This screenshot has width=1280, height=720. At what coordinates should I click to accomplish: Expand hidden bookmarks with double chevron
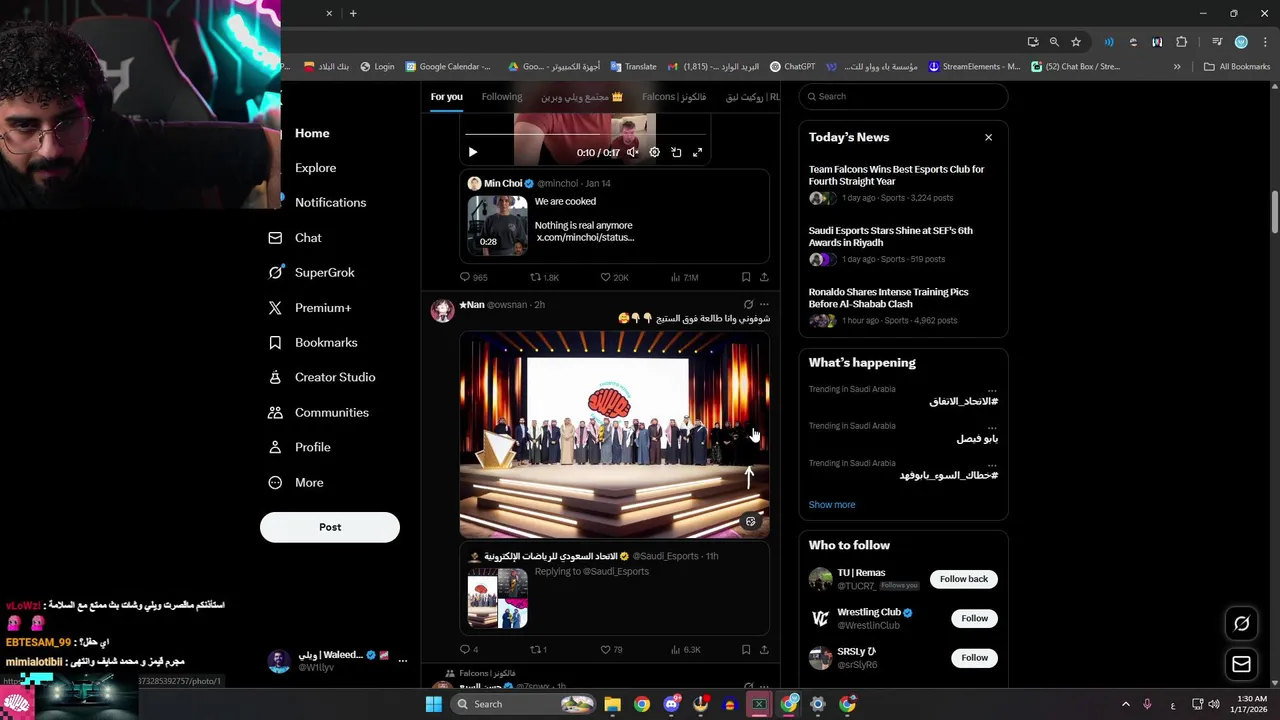click(x=1177, y=67)
